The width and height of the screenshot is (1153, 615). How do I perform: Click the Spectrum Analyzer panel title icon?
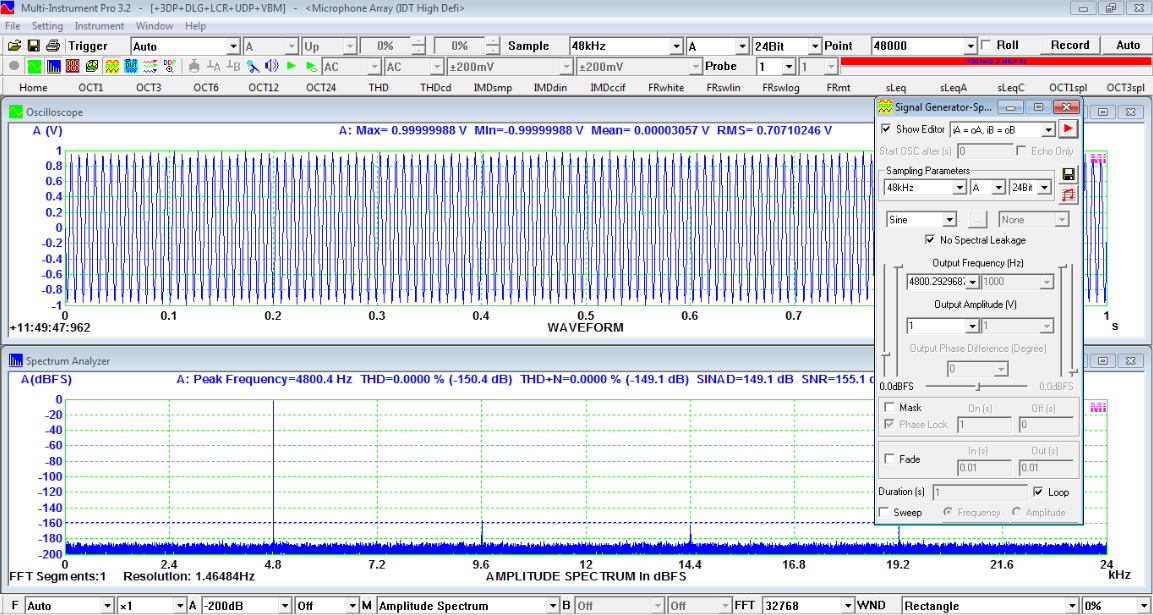point(16,360)
